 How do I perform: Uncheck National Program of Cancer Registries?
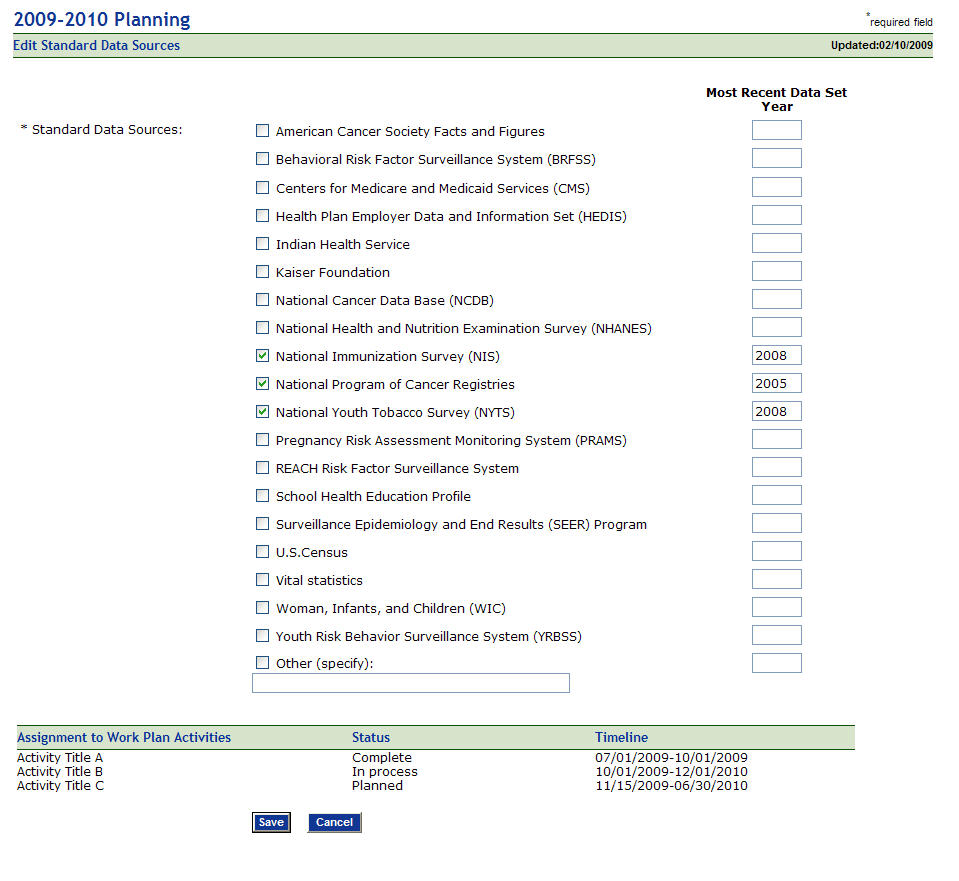coord(262,384)
